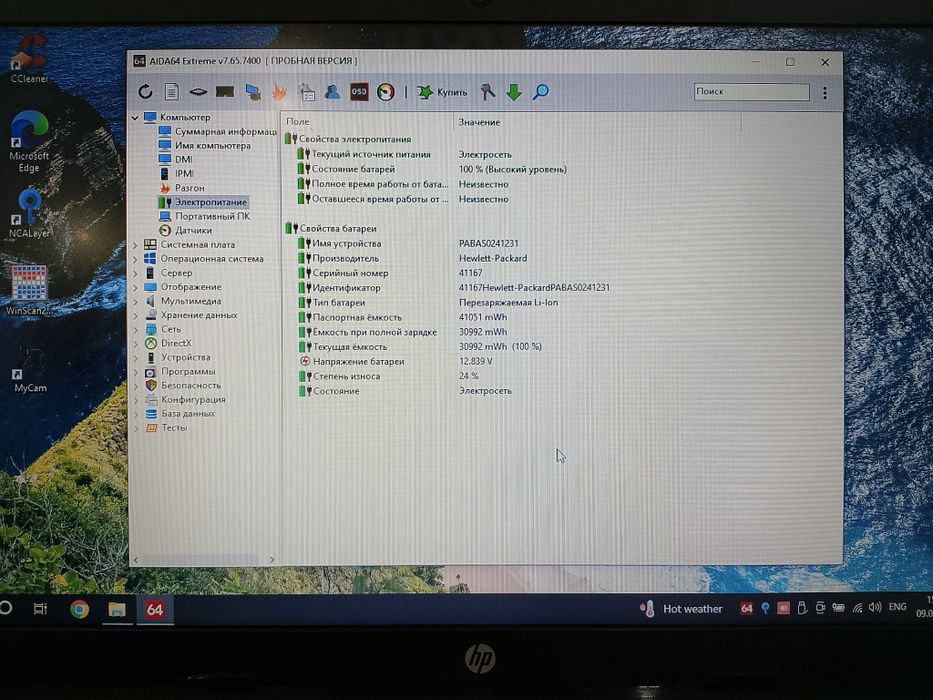Expand the Мультимедиа node
Screen dimensions: 933x700
point(135,301)
